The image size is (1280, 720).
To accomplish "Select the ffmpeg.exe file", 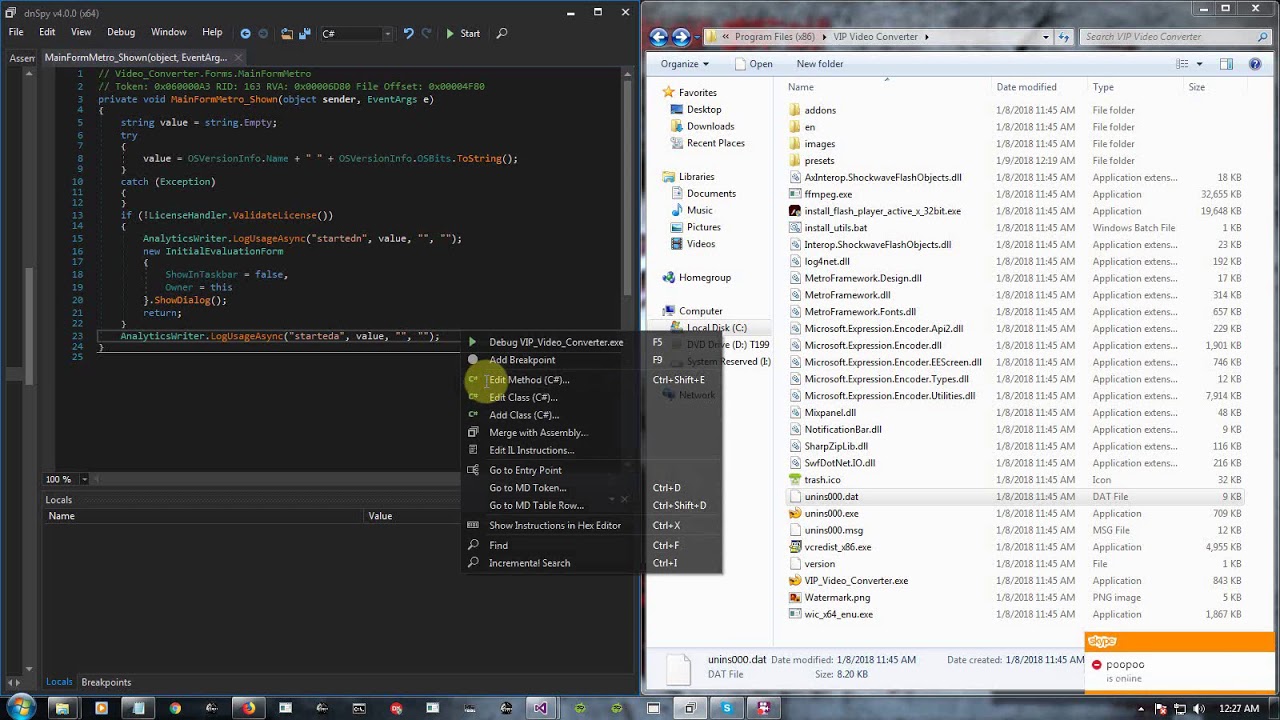I will click(828, 195).
